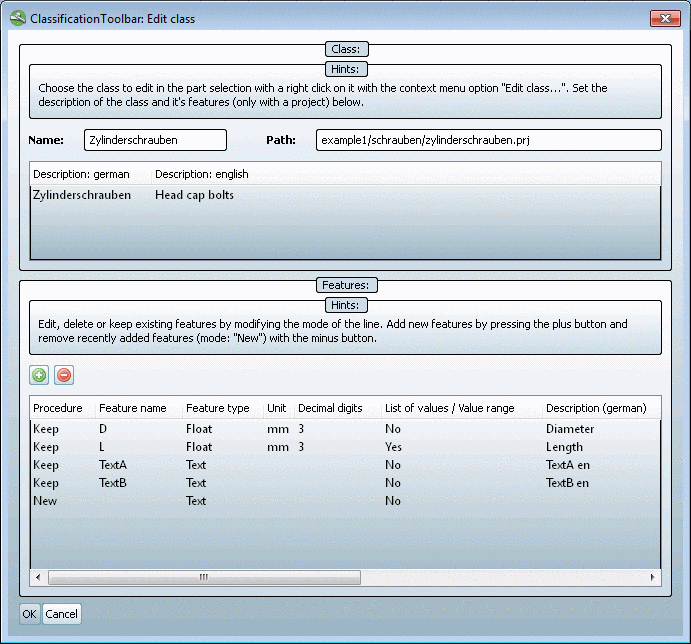Confirm changes with the OK button
Viewport: 691px width, 644px height.
(x=30, y=614)
